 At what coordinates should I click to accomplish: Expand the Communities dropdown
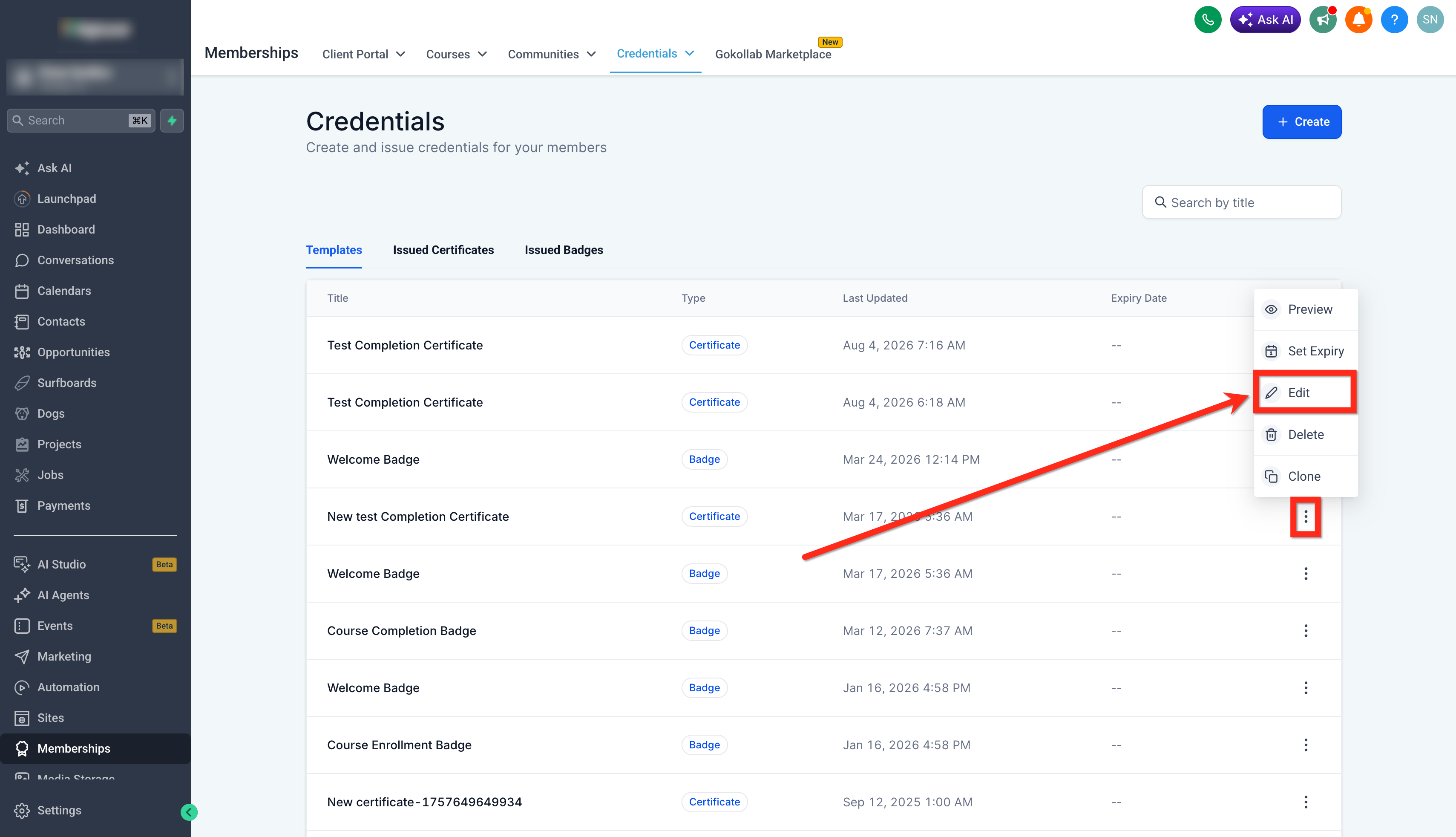(x=552, y=54)
